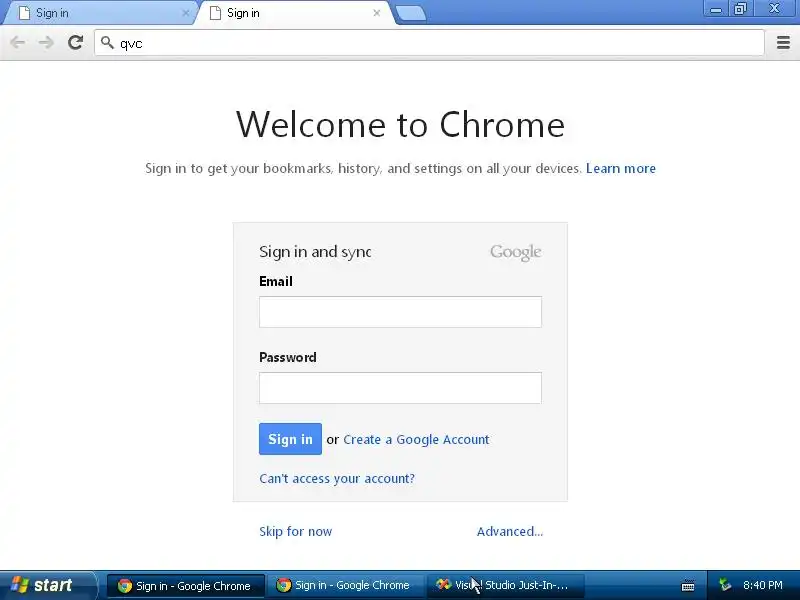Open a new tab with the tab button

[x=411, y=14]
